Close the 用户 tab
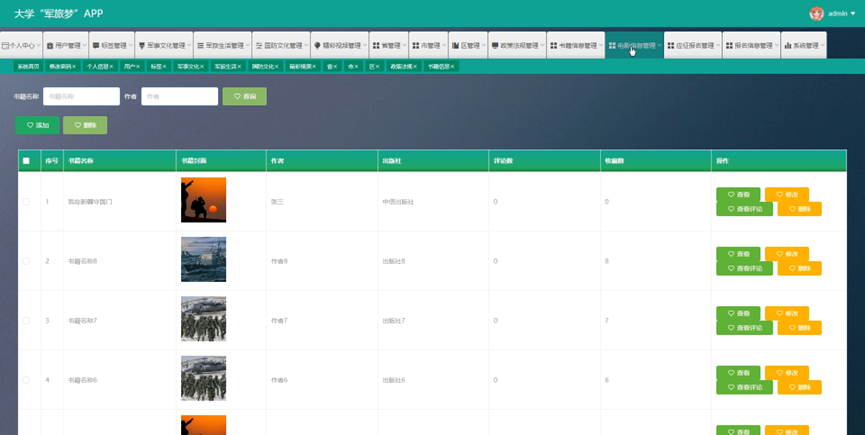This screenshot has height=435, width=865. tap(138, 67)
